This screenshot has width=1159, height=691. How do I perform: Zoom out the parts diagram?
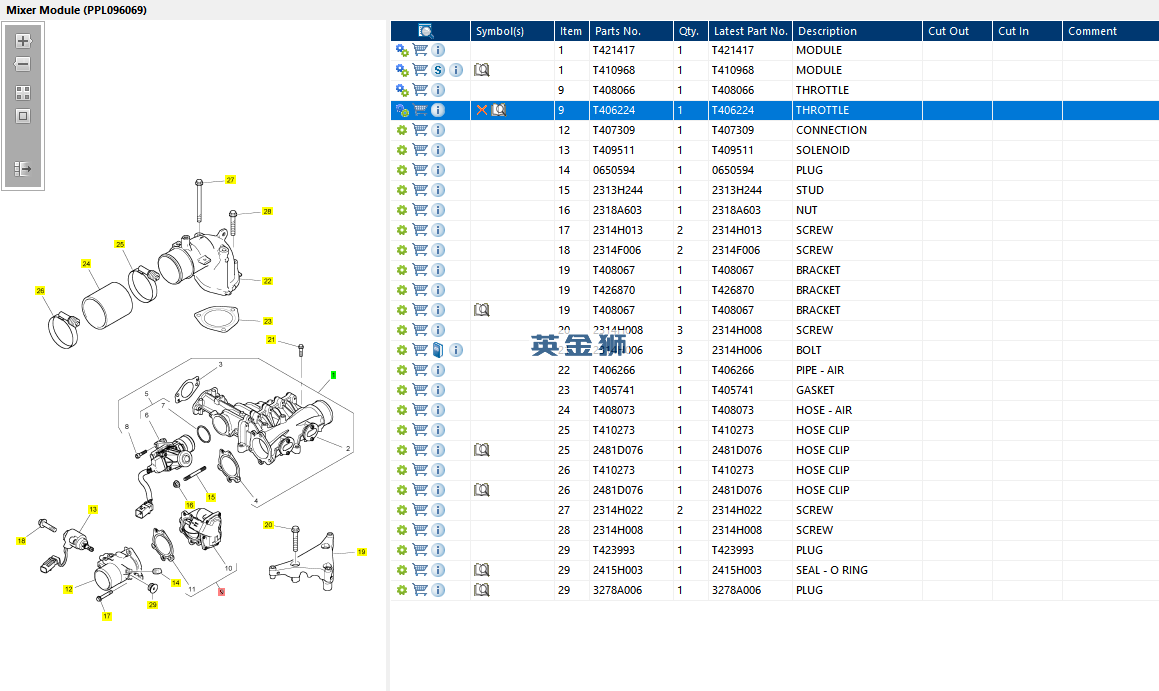click(23, 64)
